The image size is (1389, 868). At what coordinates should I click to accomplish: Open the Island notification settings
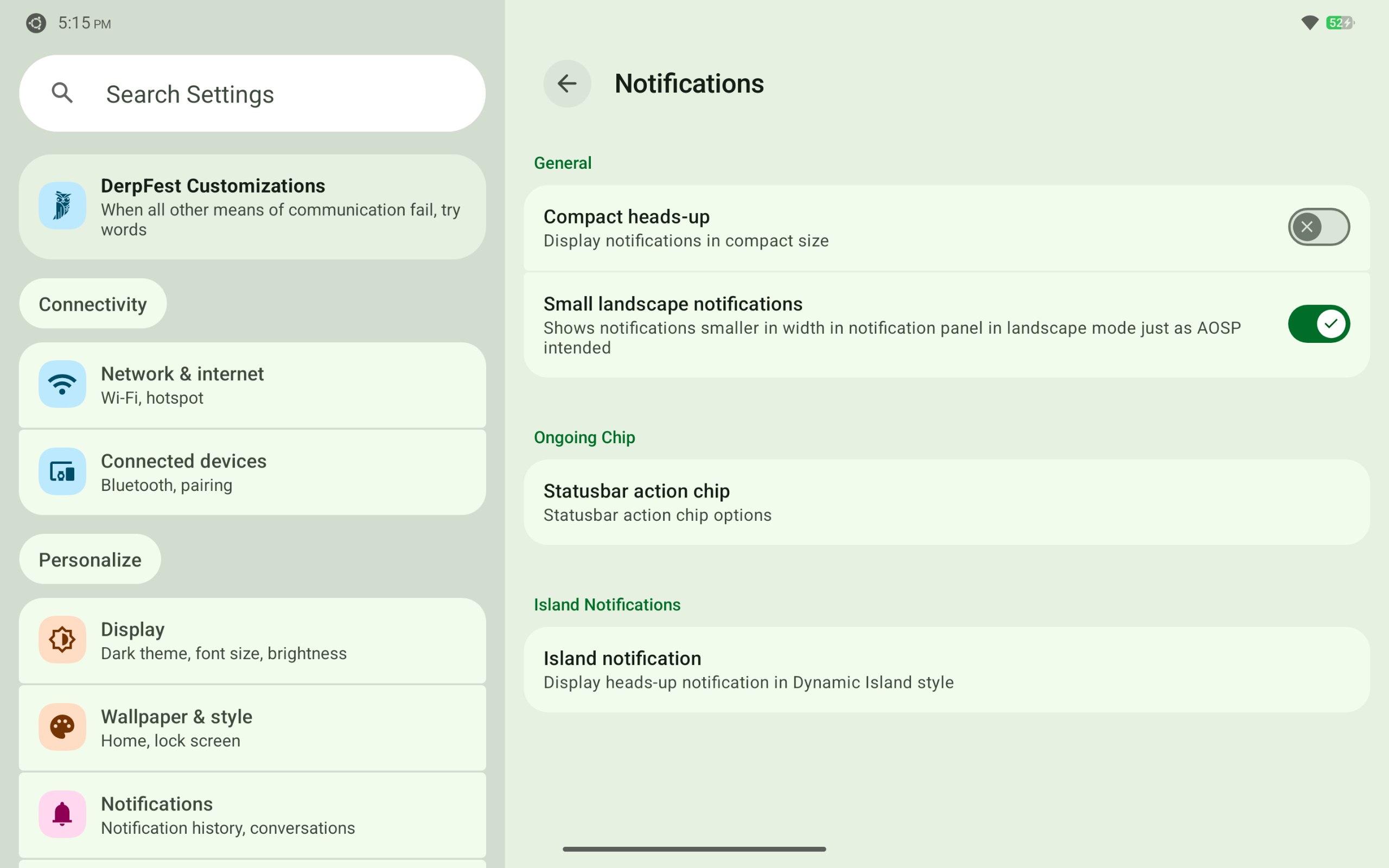946,669
